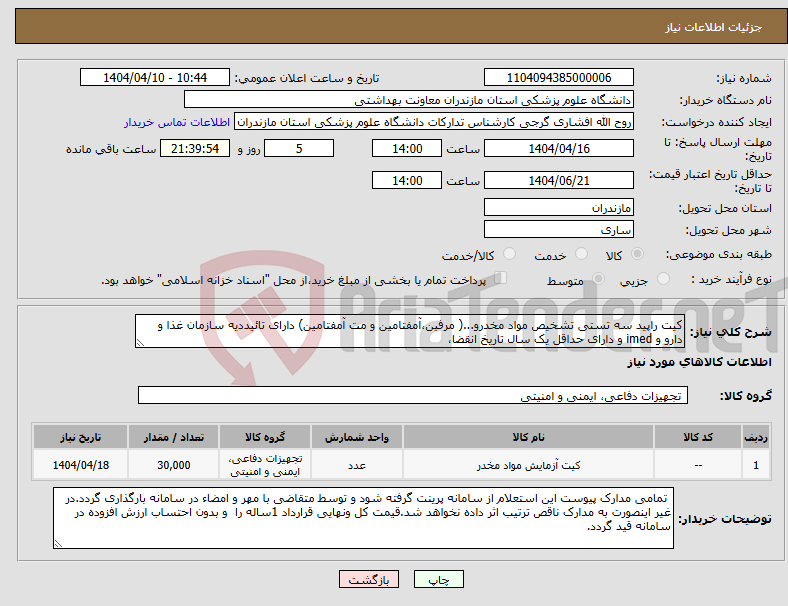Click the quantity cell 30,000

coord(173,465)
